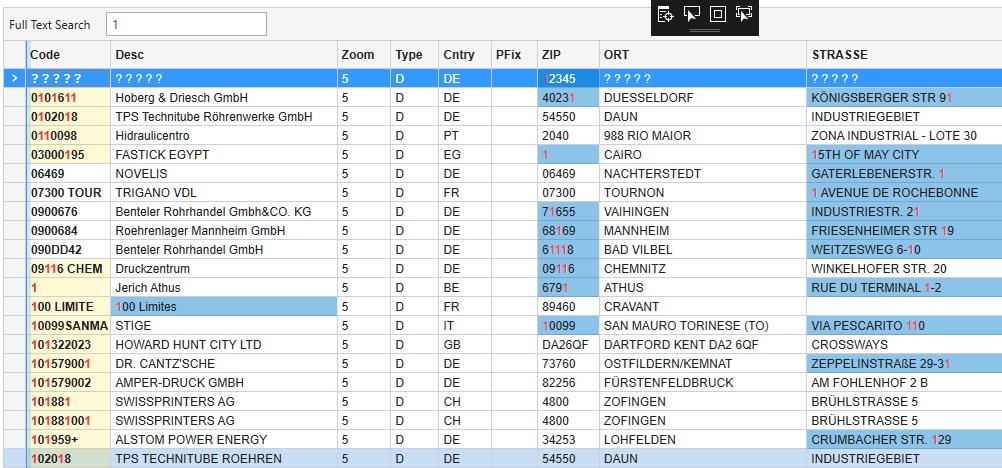Click the FASTICK EGYPT cell
The image size is (1002, 468).
tap(224, 155)
